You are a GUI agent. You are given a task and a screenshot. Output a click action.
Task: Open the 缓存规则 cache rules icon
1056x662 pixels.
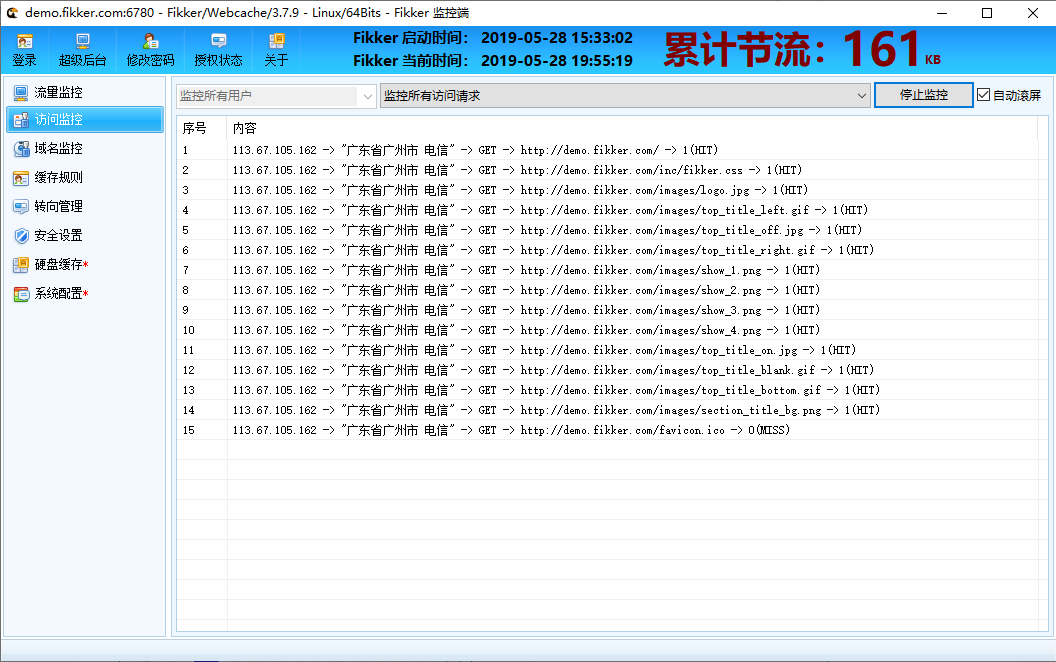coord(21,178)
